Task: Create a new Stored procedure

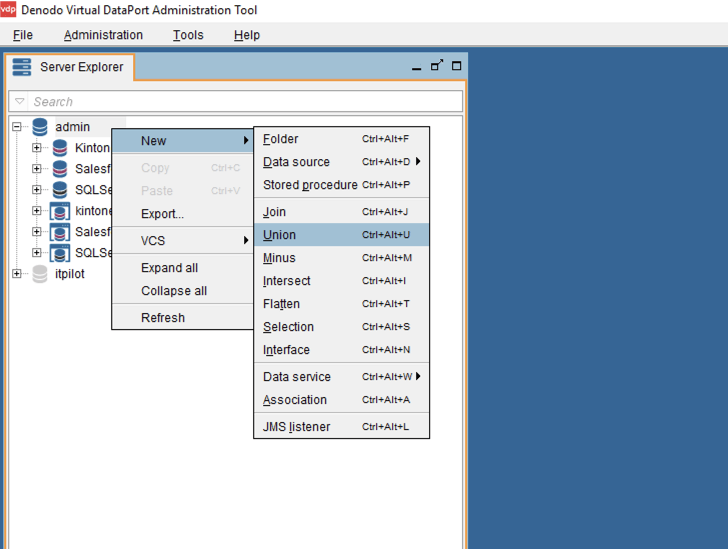Action: coord(341,185)
